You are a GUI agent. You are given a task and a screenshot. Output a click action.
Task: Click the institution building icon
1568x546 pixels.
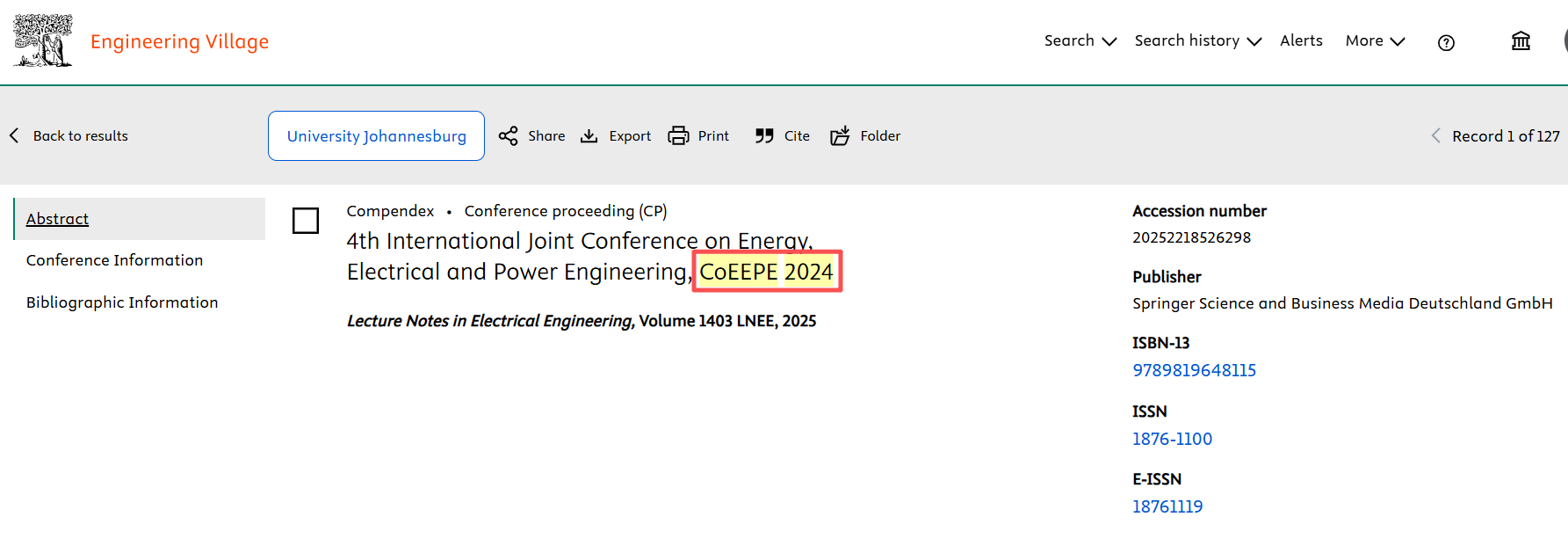(1521, 41)
